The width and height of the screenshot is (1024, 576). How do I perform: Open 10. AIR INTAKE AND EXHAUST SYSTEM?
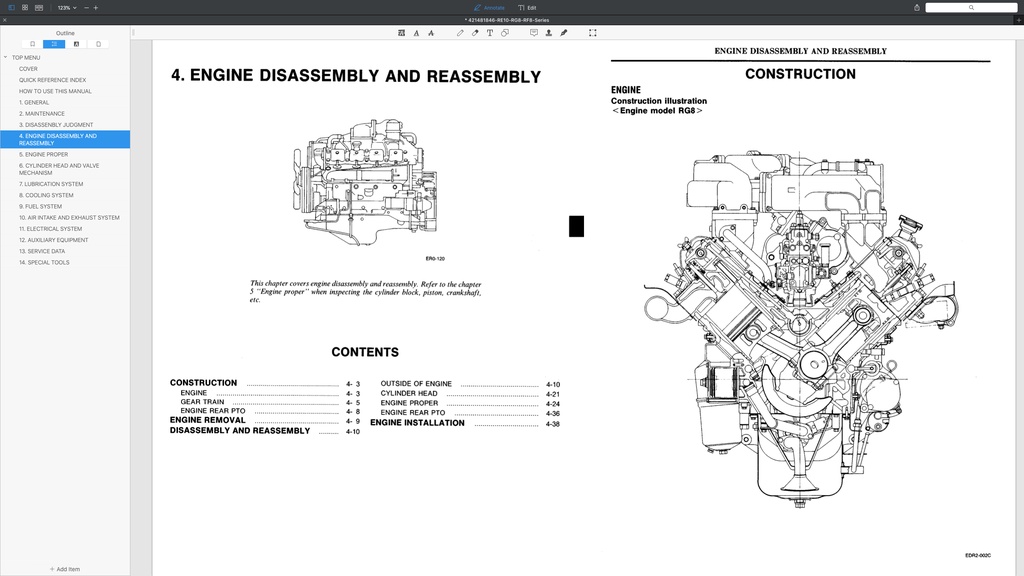pos(69,217)
